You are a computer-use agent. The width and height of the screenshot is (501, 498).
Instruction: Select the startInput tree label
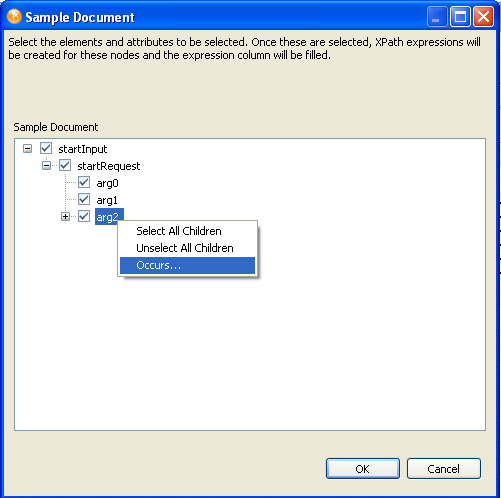83,149
